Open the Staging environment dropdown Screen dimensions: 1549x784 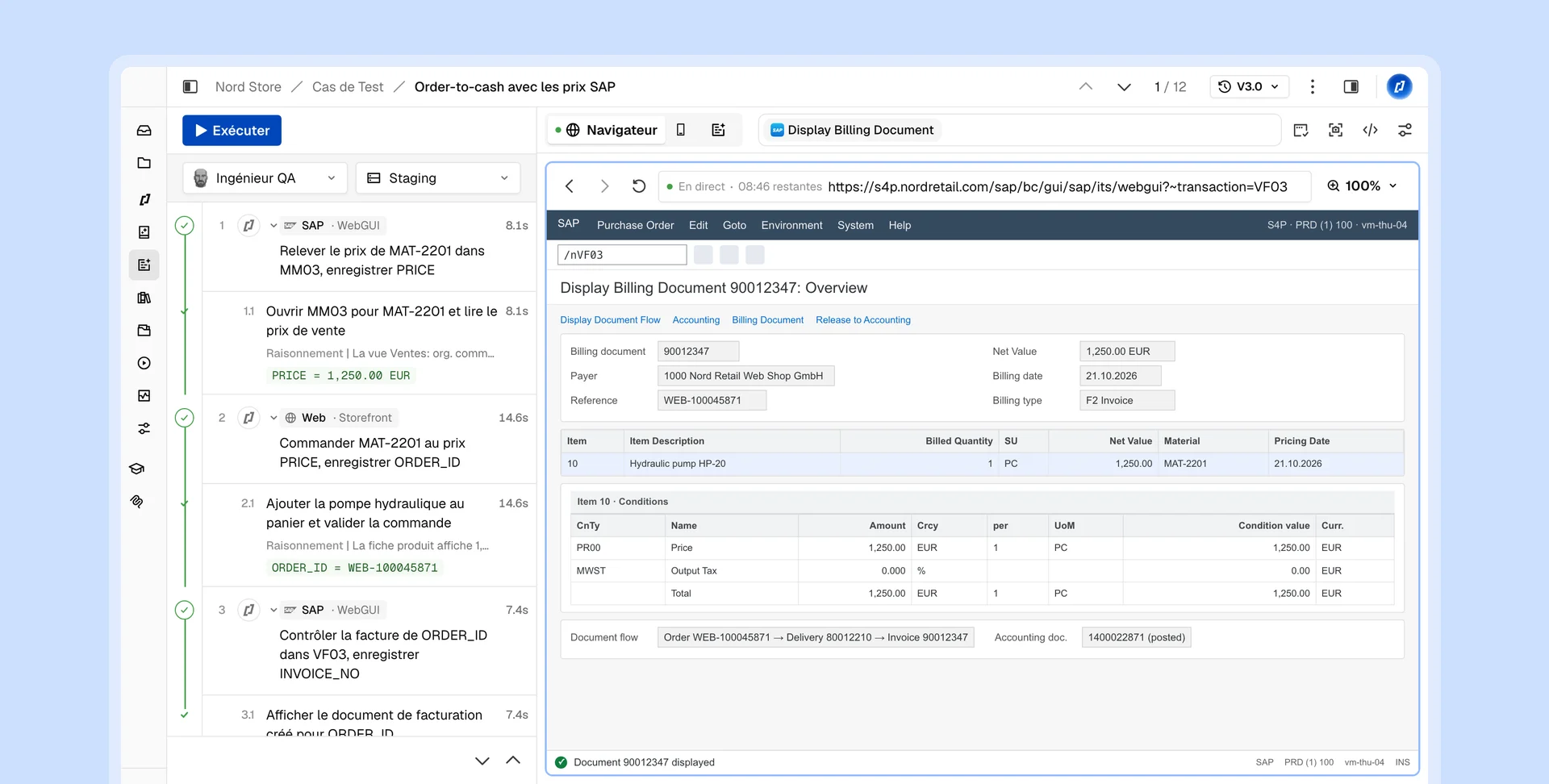(438, 178)
